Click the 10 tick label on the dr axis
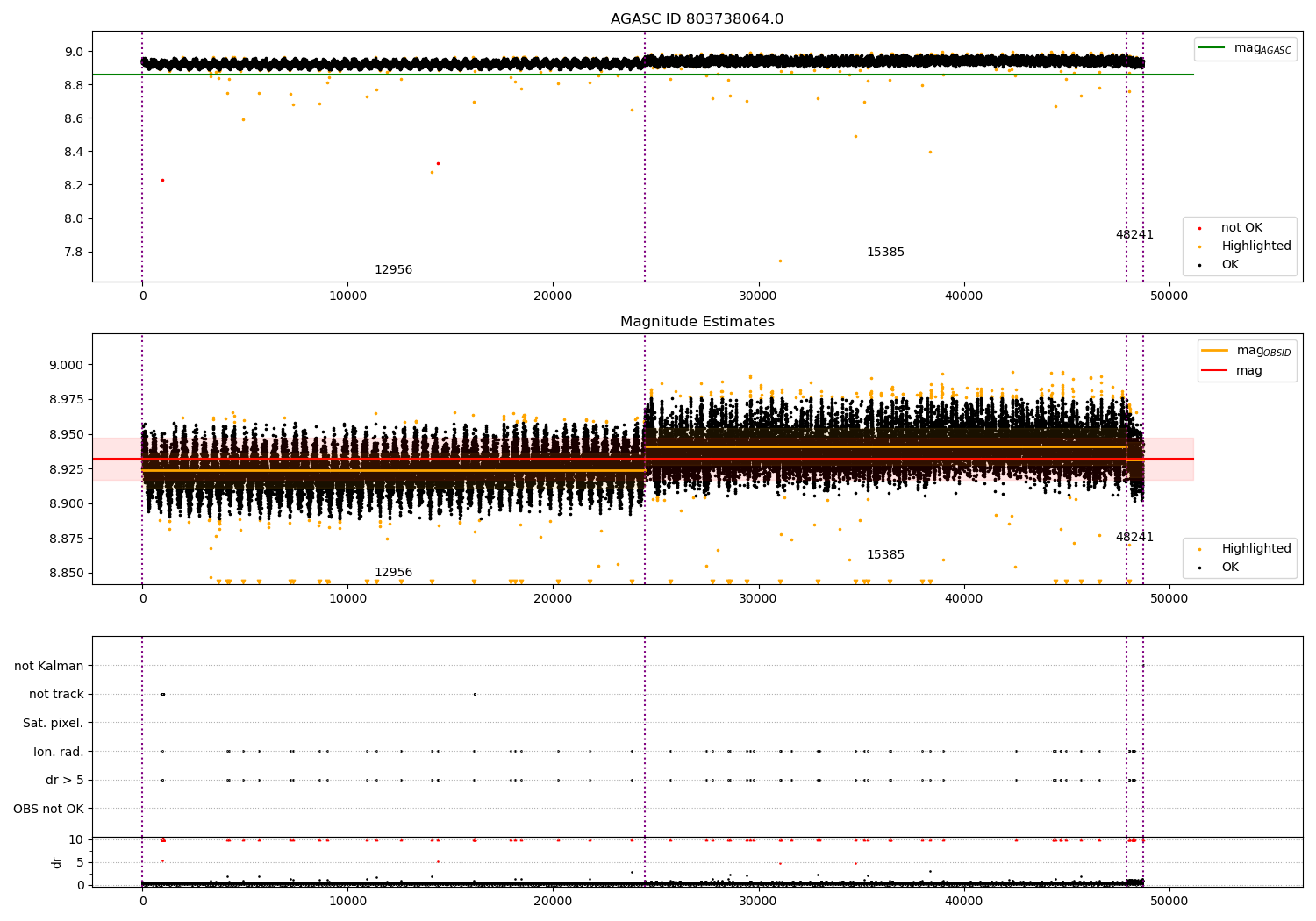Image resolution: width=1316 pixels, height=921 pixels. tap(76, 839)
